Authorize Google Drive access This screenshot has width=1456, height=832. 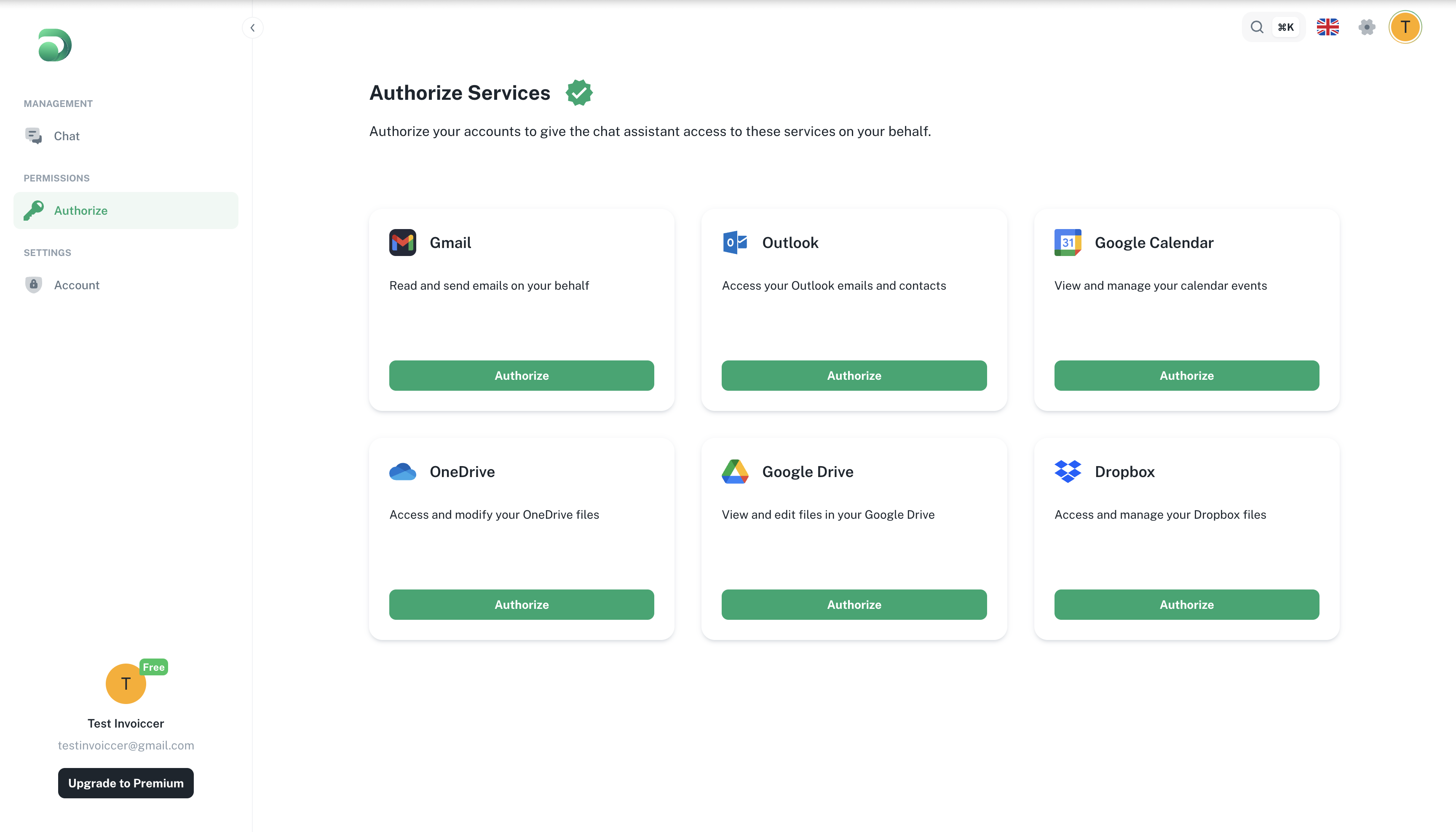854,605
